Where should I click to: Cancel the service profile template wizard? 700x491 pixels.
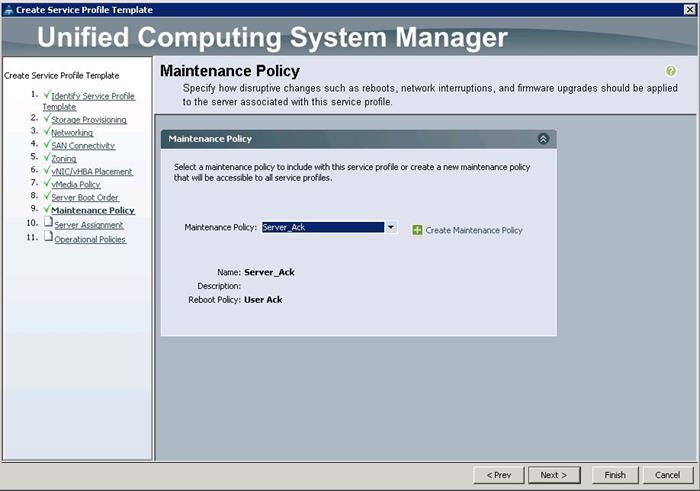(x=667, y=475)
